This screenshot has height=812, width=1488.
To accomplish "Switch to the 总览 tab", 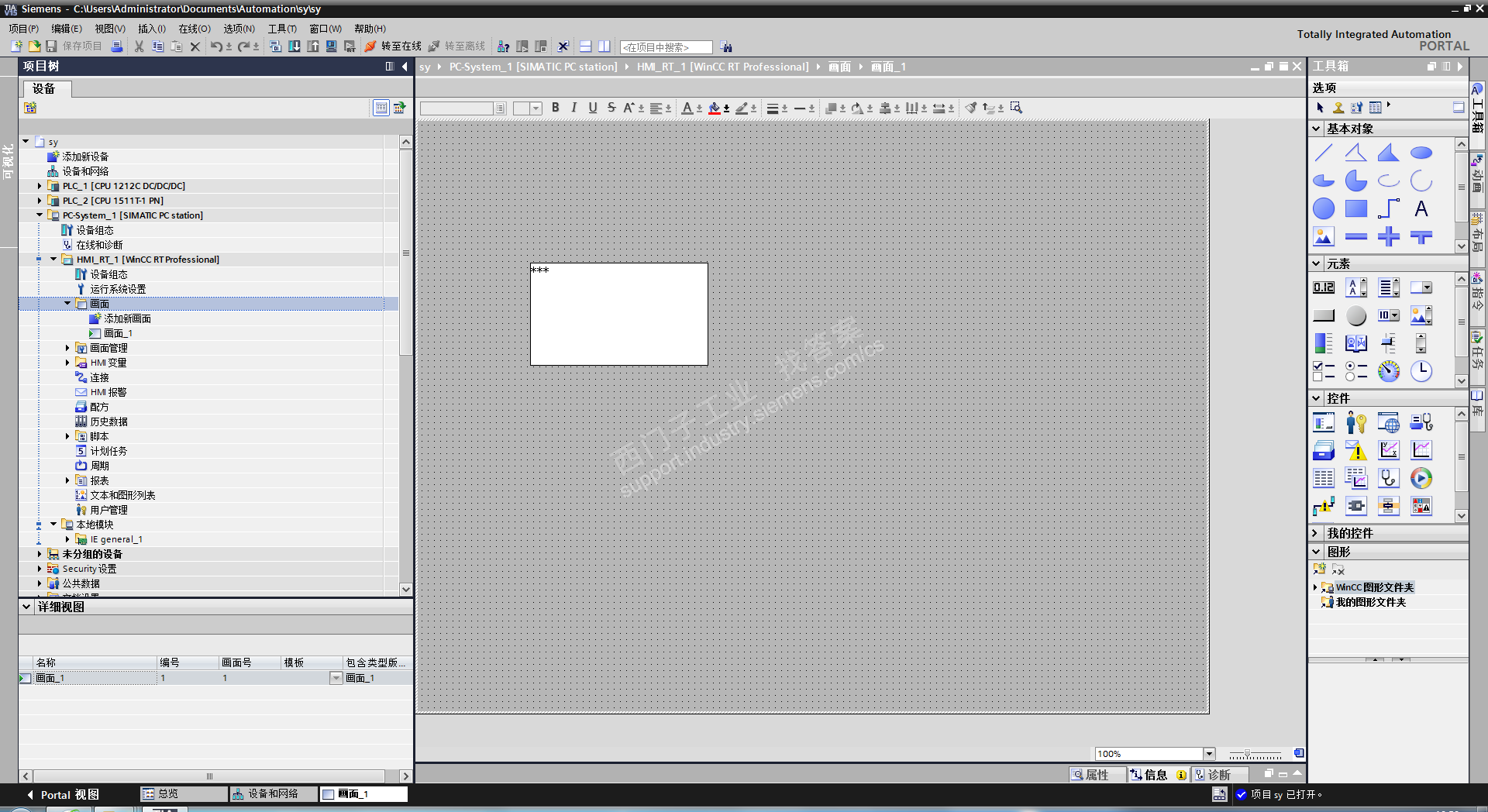I will (184, 794).
